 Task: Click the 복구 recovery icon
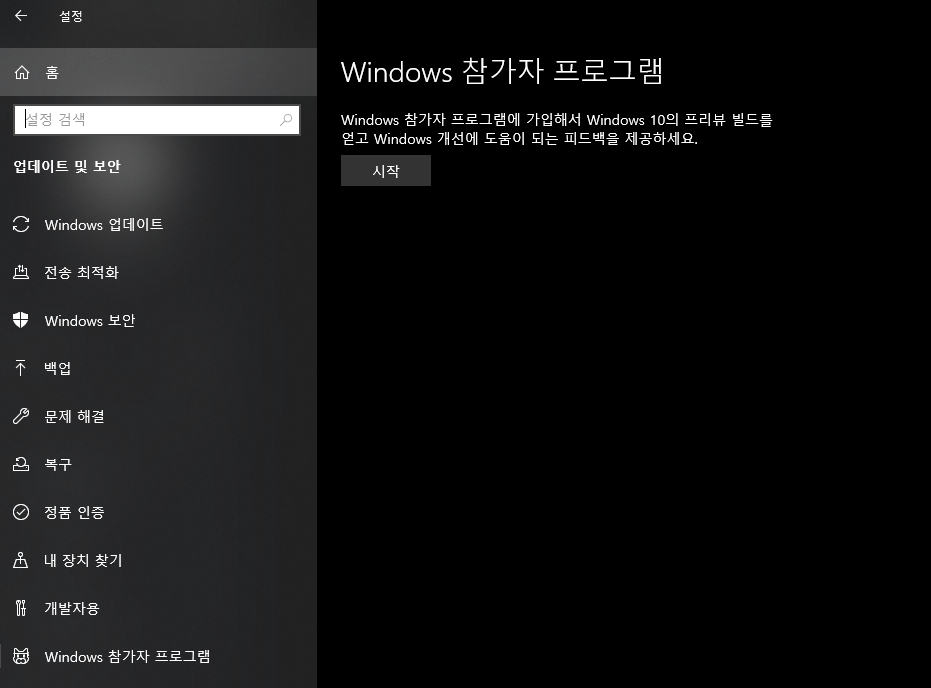tap(21, 464)
